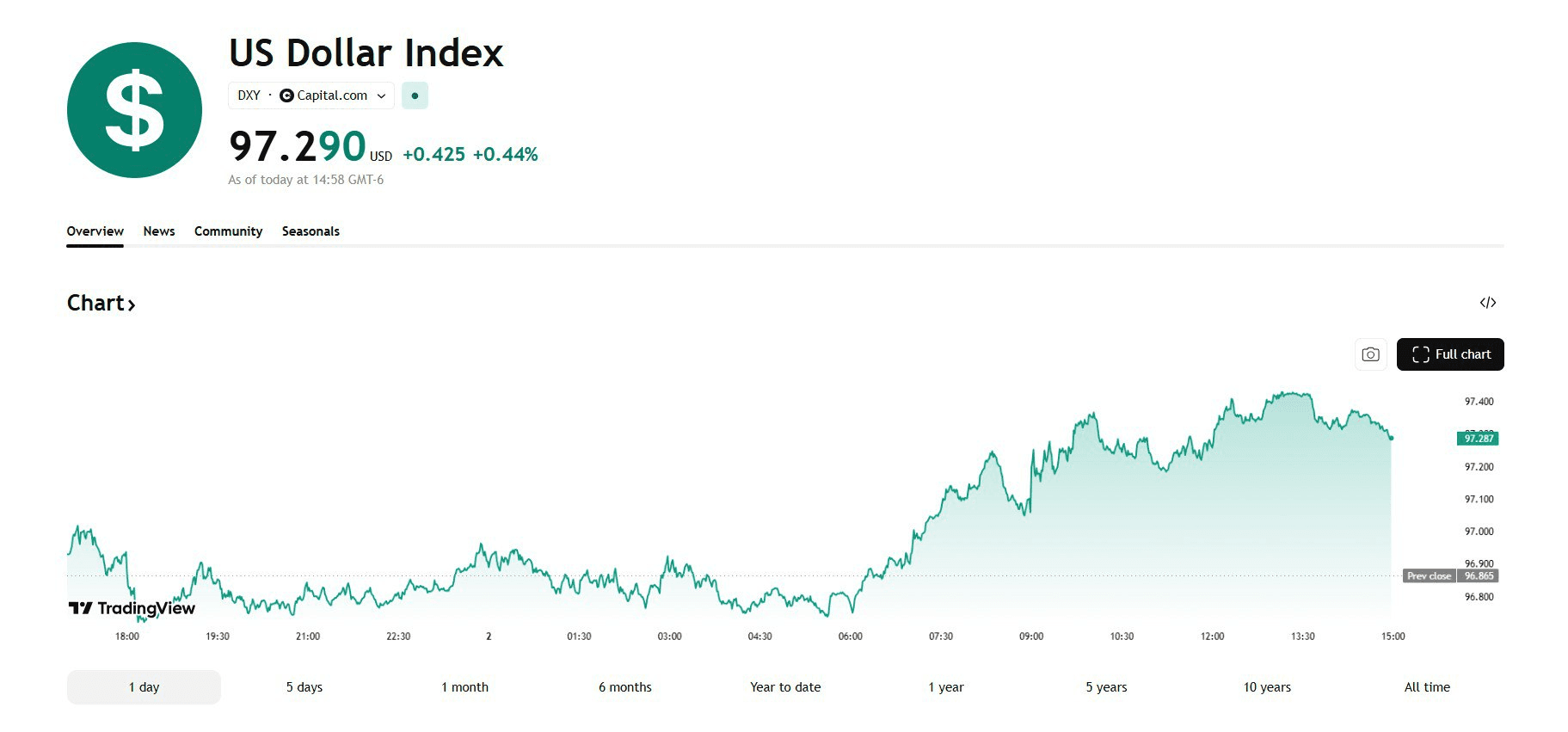Image resolution: width=1568 pixels, height=732 pixels.
Task: Choose the 1 month range
Action: click(464, 687)
